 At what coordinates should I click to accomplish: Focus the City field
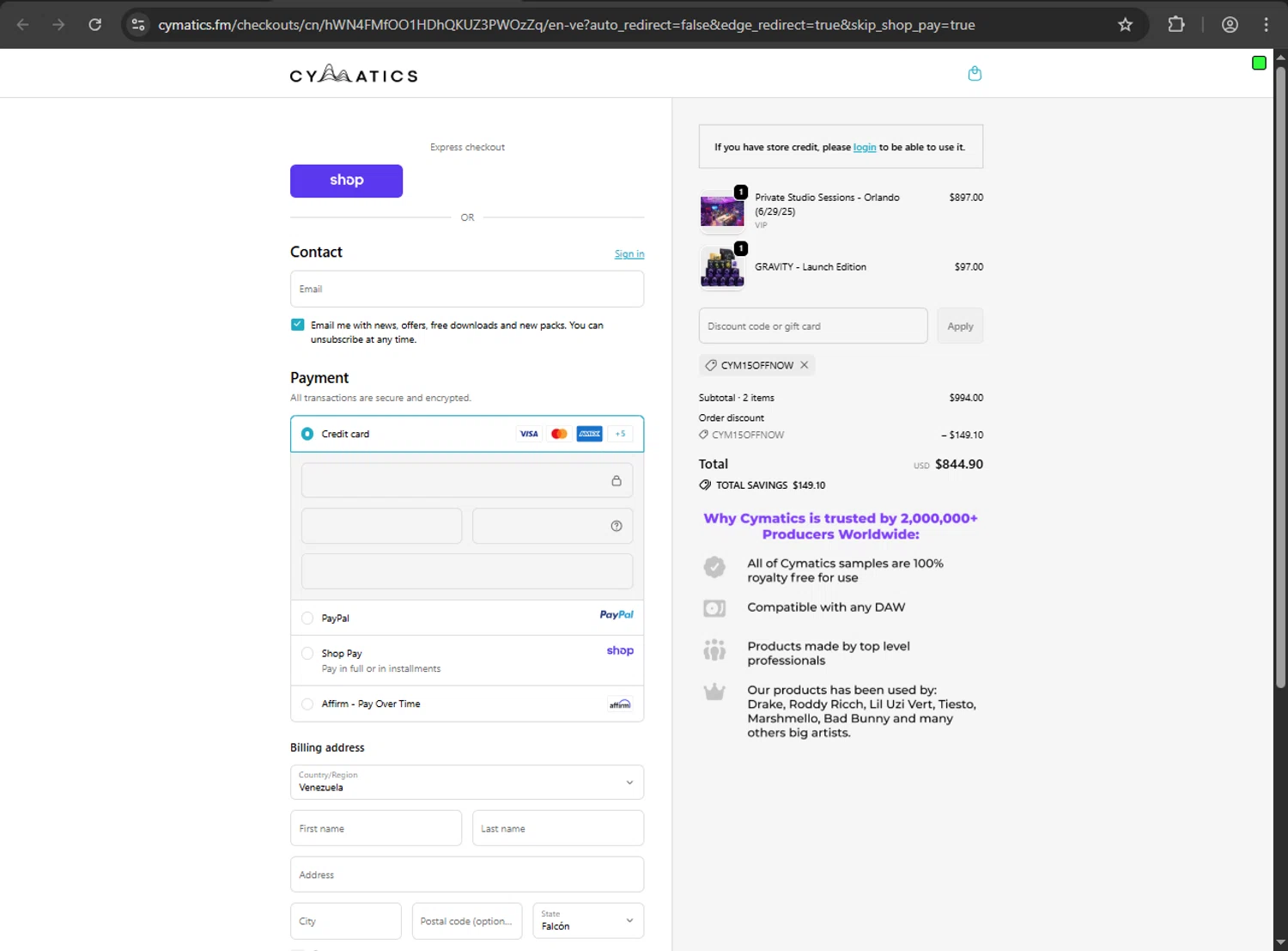pyautogui.click(x=346, y=921)
